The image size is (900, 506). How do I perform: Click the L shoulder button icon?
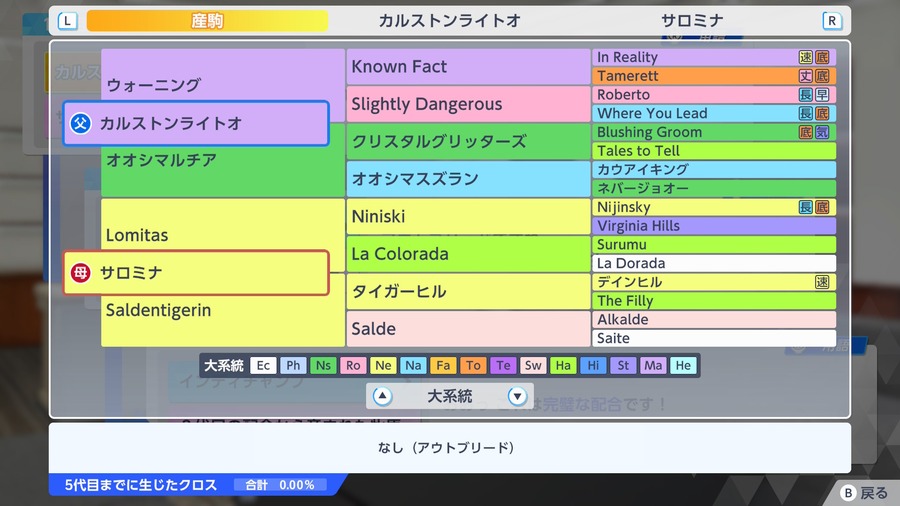tap(68, 21)
